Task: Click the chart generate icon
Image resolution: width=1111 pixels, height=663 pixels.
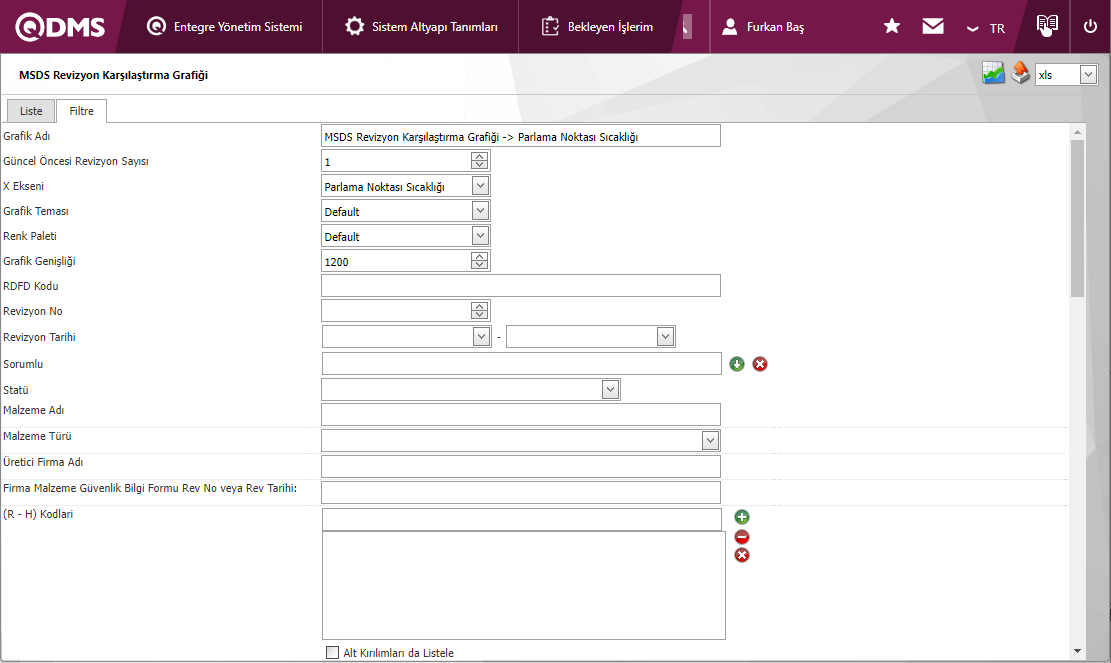Action: pos(993,74)
